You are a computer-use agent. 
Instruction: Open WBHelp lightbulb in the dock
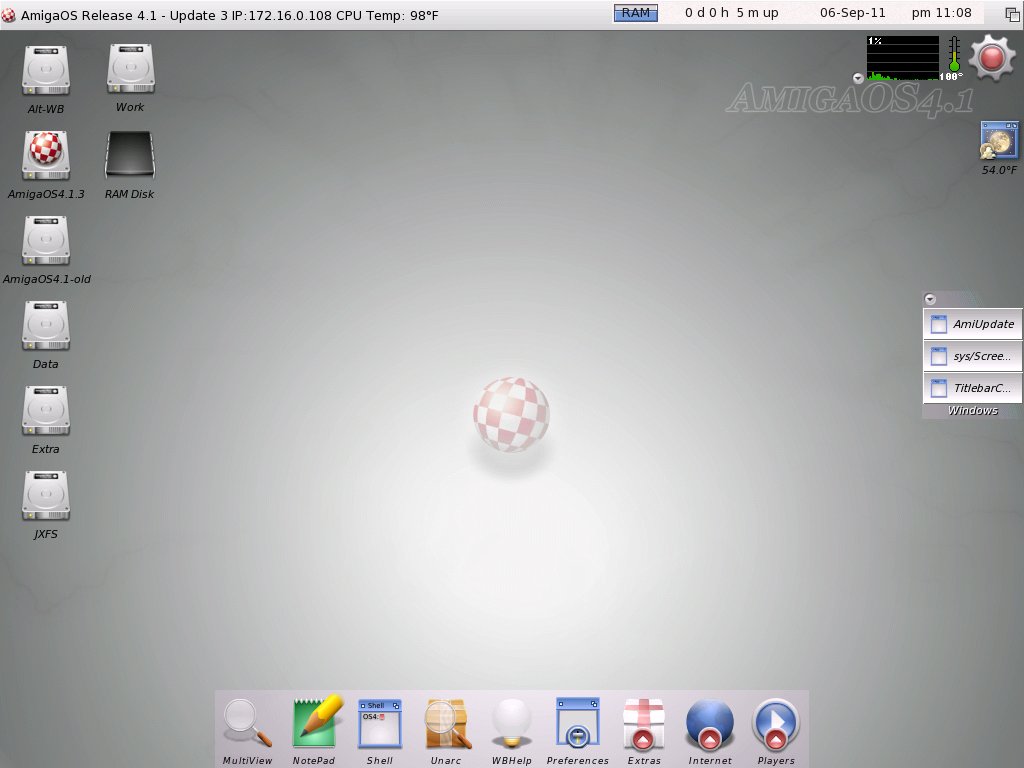512,724
